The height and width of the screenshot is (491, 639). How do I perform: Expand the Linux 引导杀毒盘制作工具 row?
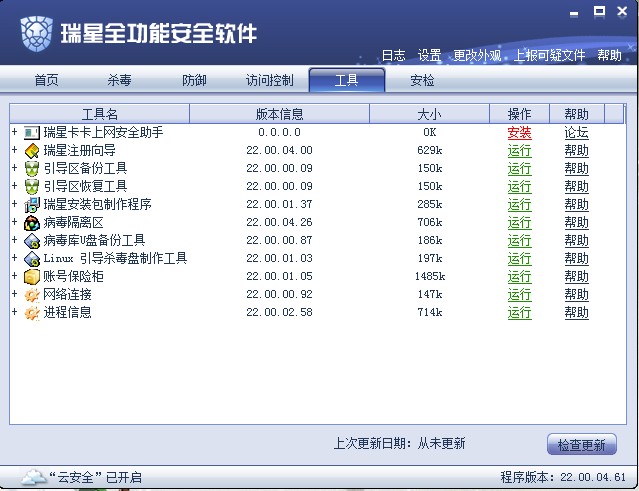click(15, 258)
